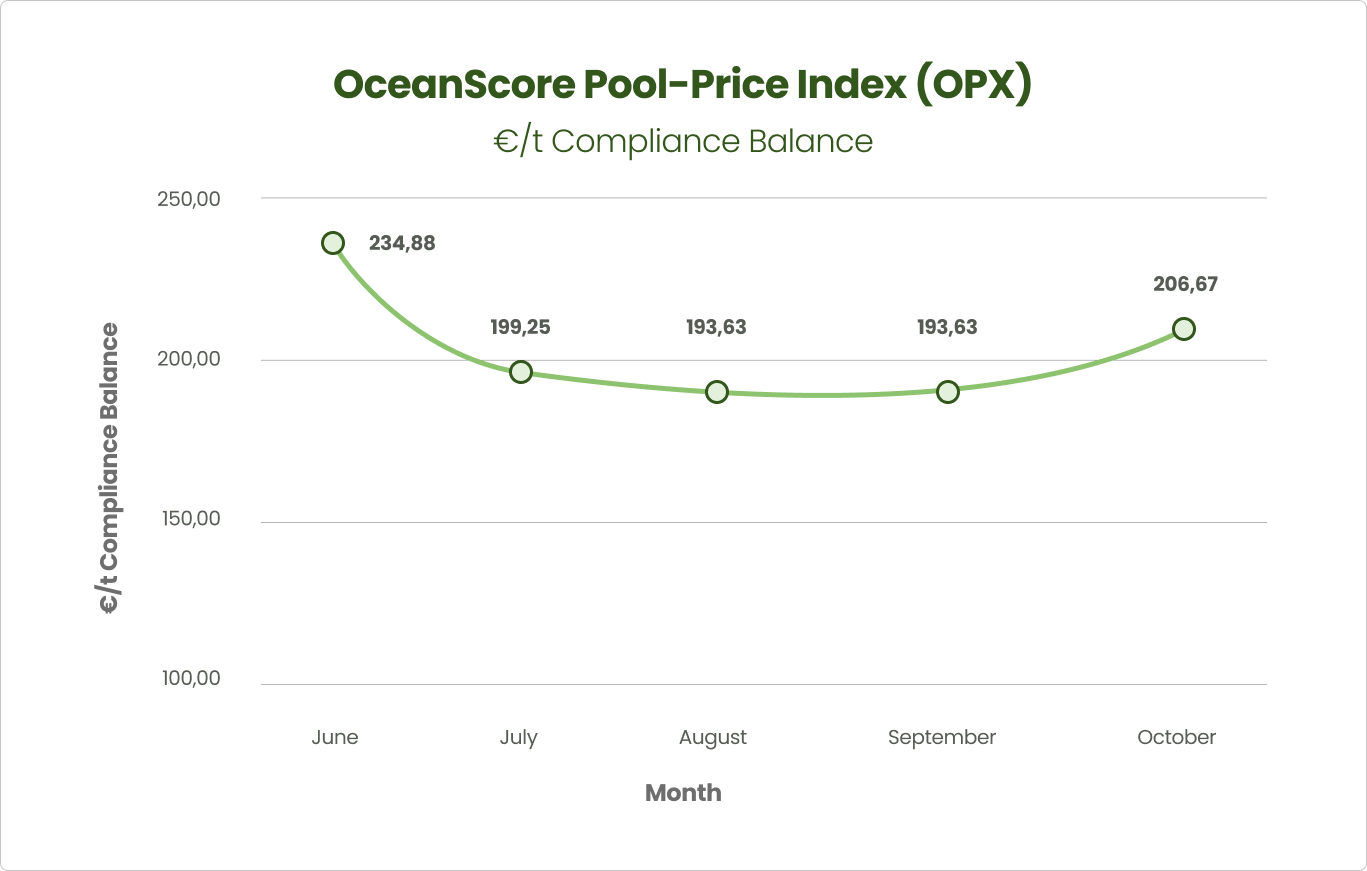Select the June x-axis label
Image resolution: width=1367 pixels, height=871 pixels.
coord(334,738)
